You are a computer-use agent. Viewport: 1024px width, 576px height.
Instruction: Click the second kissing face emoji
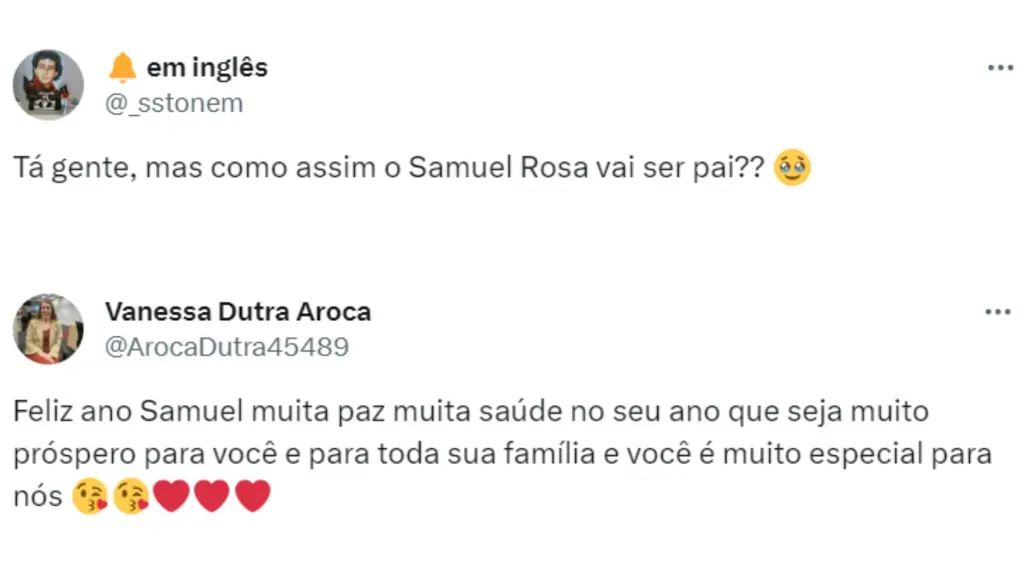pos(131,496)
